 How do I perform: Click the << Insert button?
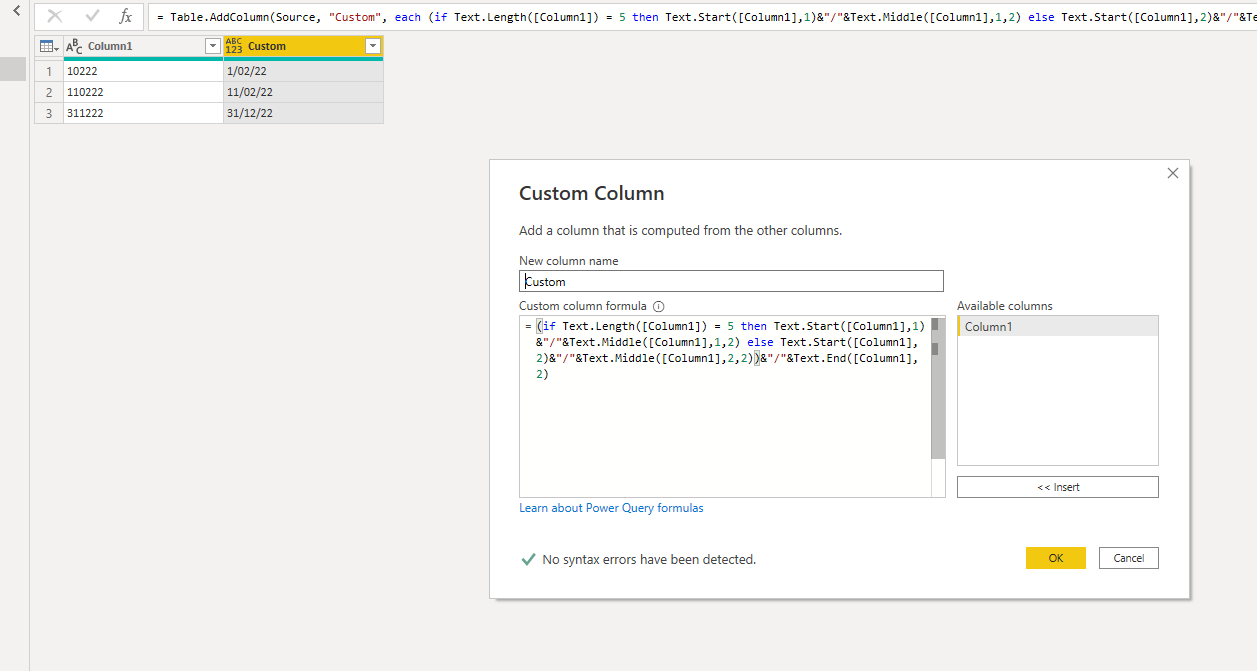pyautogui.click(x=1058, y=487)
